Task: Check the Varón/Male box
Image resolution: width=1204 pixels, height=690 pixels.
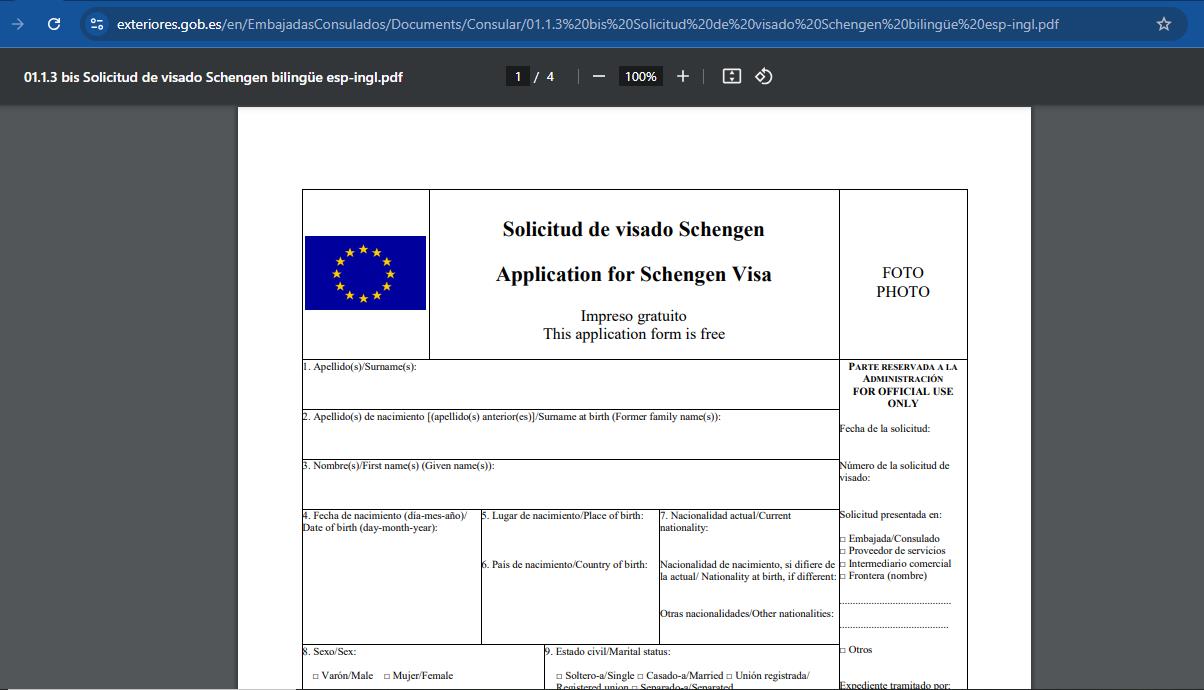Action: (316, 676)
